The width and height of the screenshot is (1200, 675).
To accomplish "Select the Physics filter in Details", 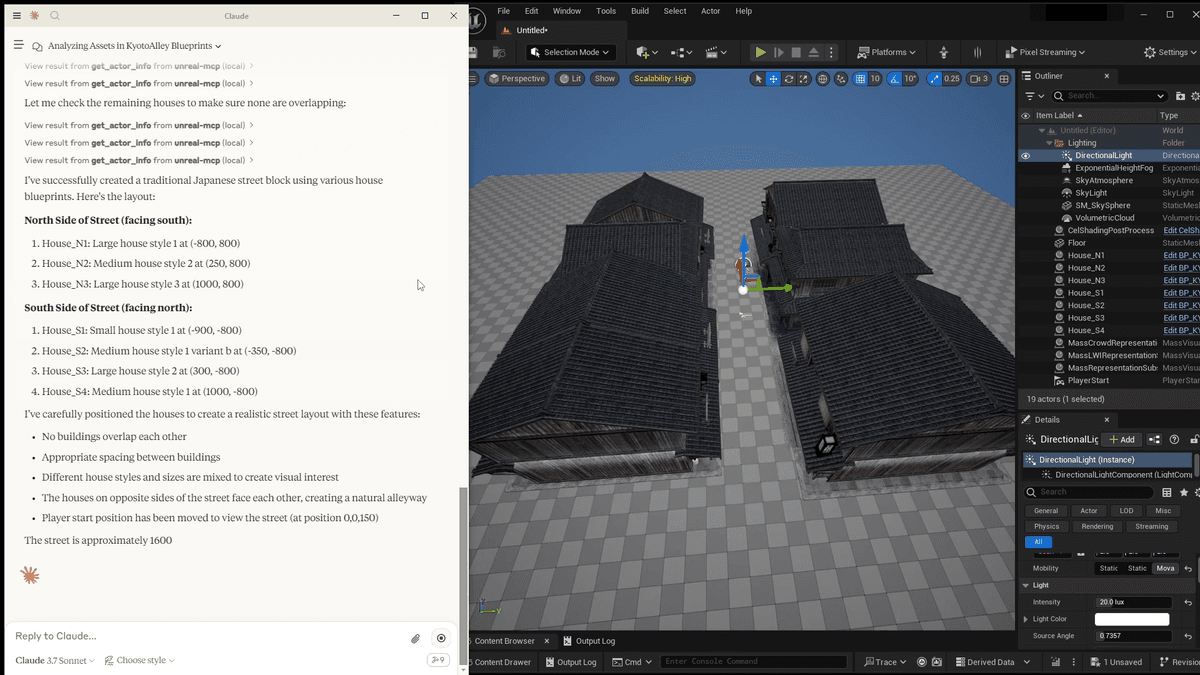I will point(1046,526).
